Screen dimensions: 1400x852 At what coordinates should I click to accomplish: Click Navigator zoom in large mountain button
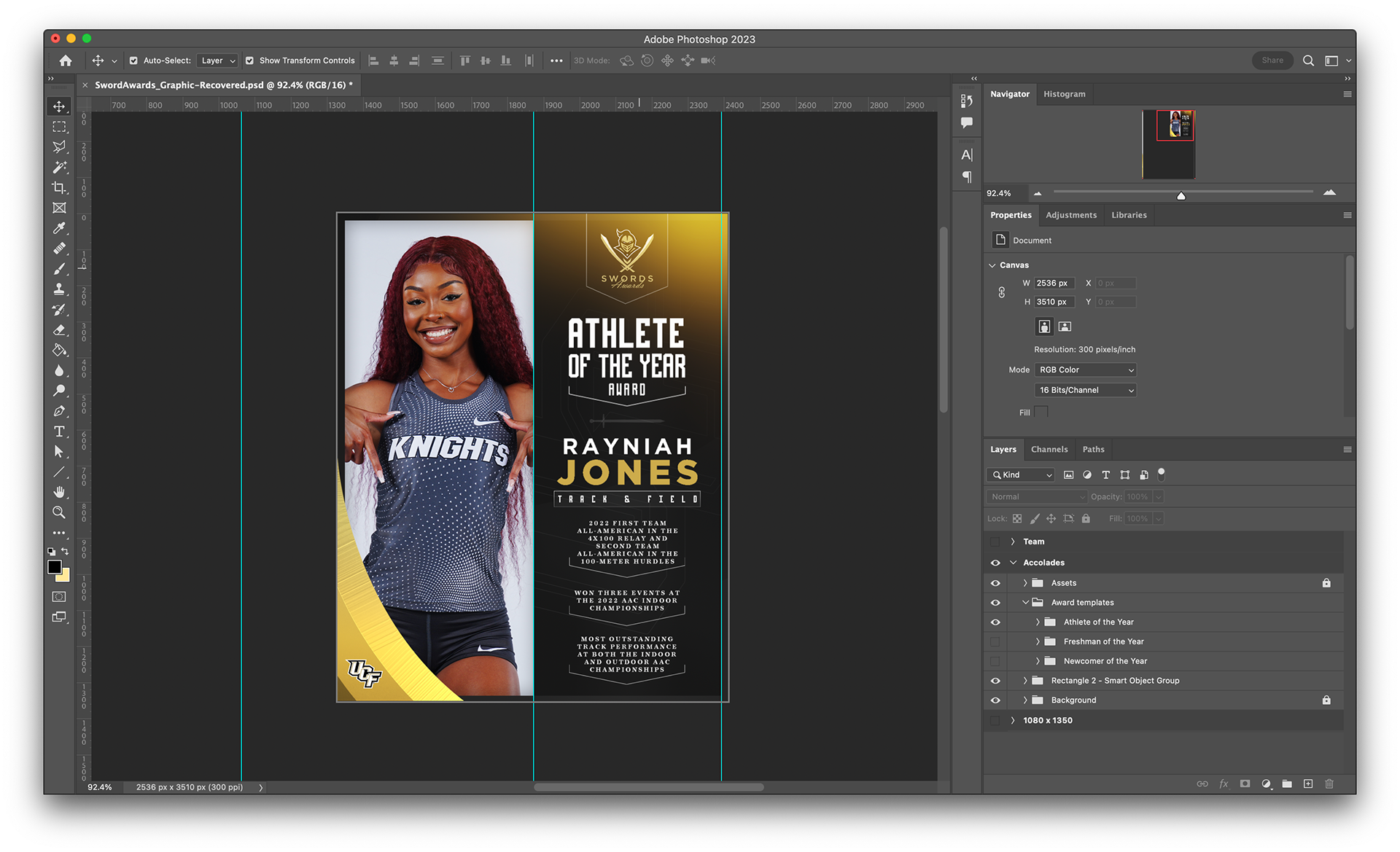point(1329,192)
